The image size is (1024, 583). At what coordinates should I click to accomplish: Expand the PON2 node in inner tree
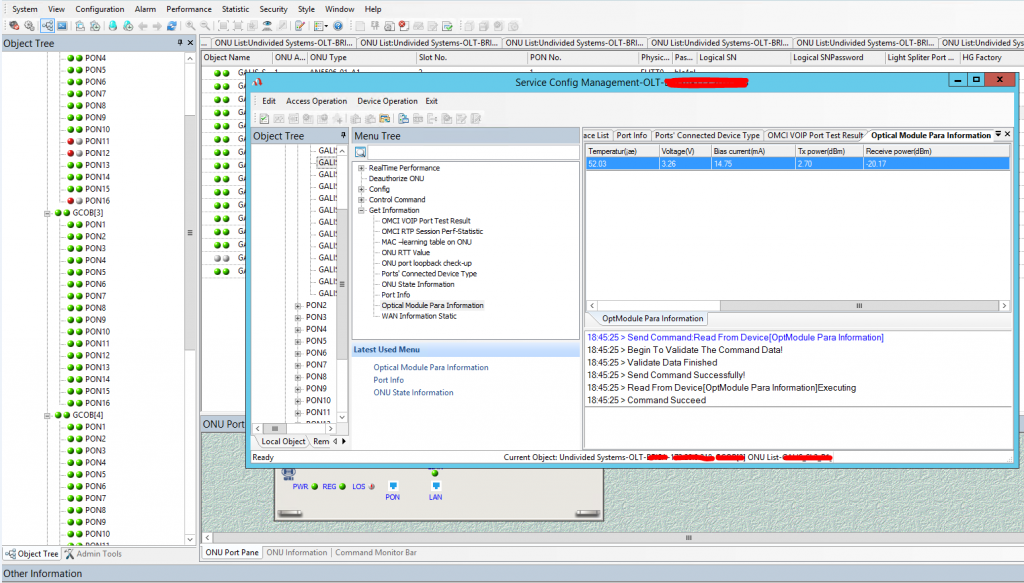[297, 305]
